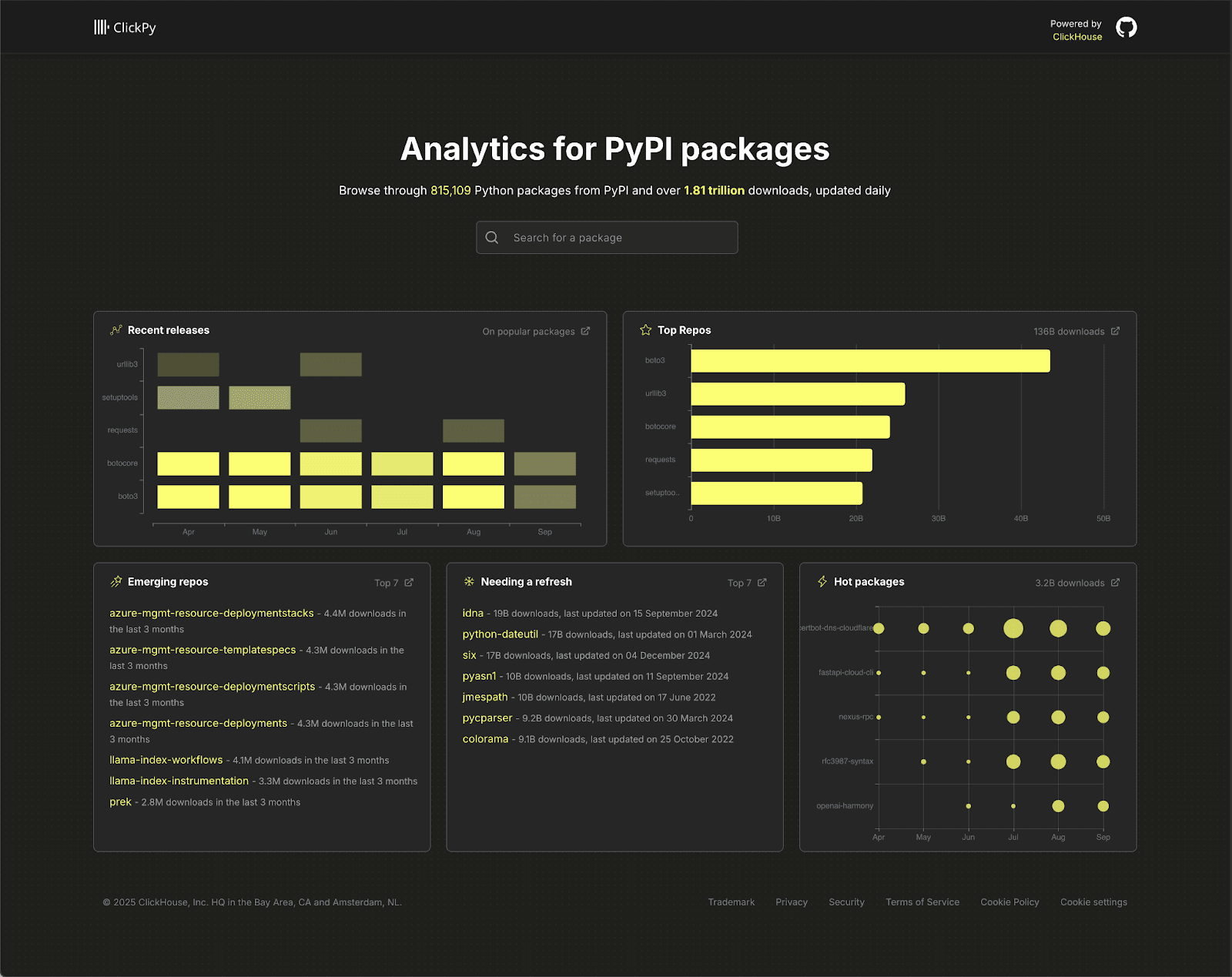Click the search magnifier icon
The height and width of the screenshot is (977, 1232).
point(492,238)
